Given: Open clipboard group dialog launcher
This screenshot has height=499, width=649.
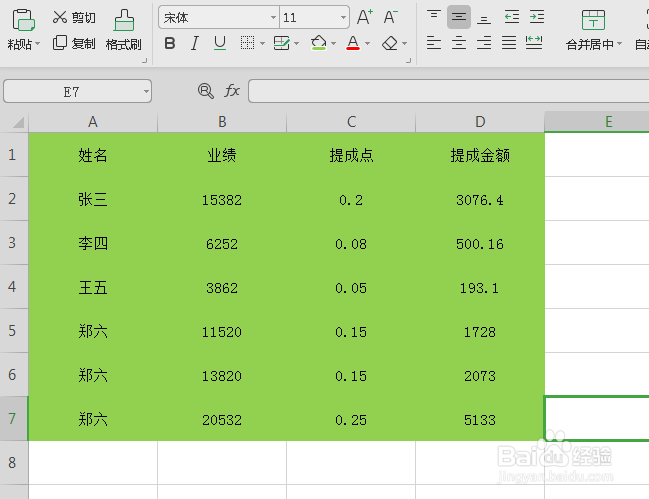Looking at the screenshot, I should tap(144, 61).
